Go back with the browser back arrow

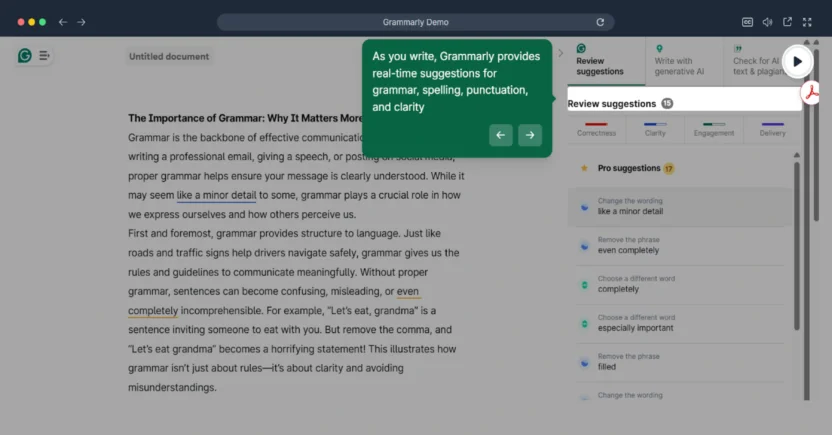(x=63, y=22)
